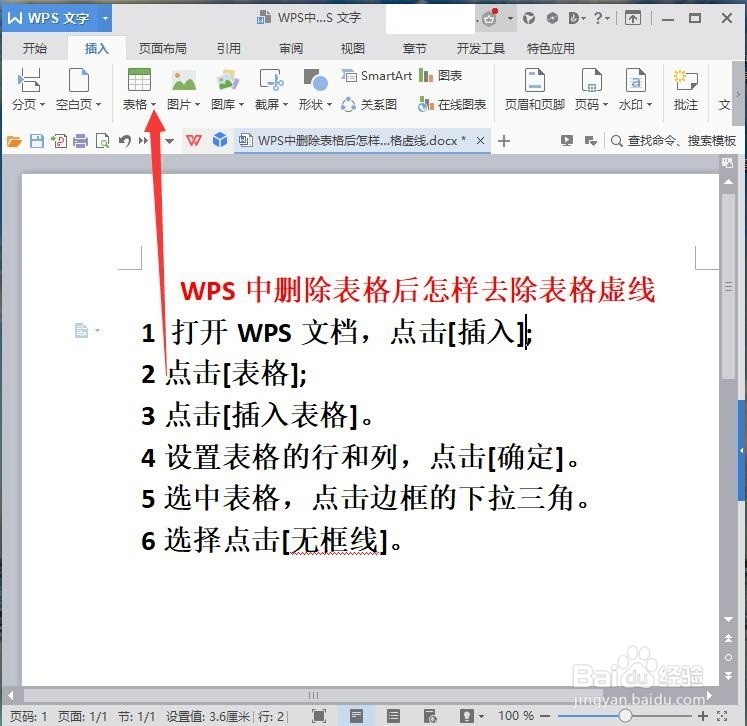Undo the last action
The width and height of the screenshot is (747, 726).
125,141
